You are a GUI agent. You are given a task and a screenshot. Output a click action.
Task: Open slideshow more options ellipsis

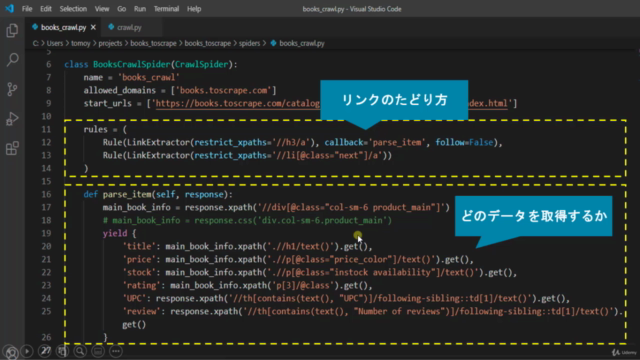coord(116,351)
